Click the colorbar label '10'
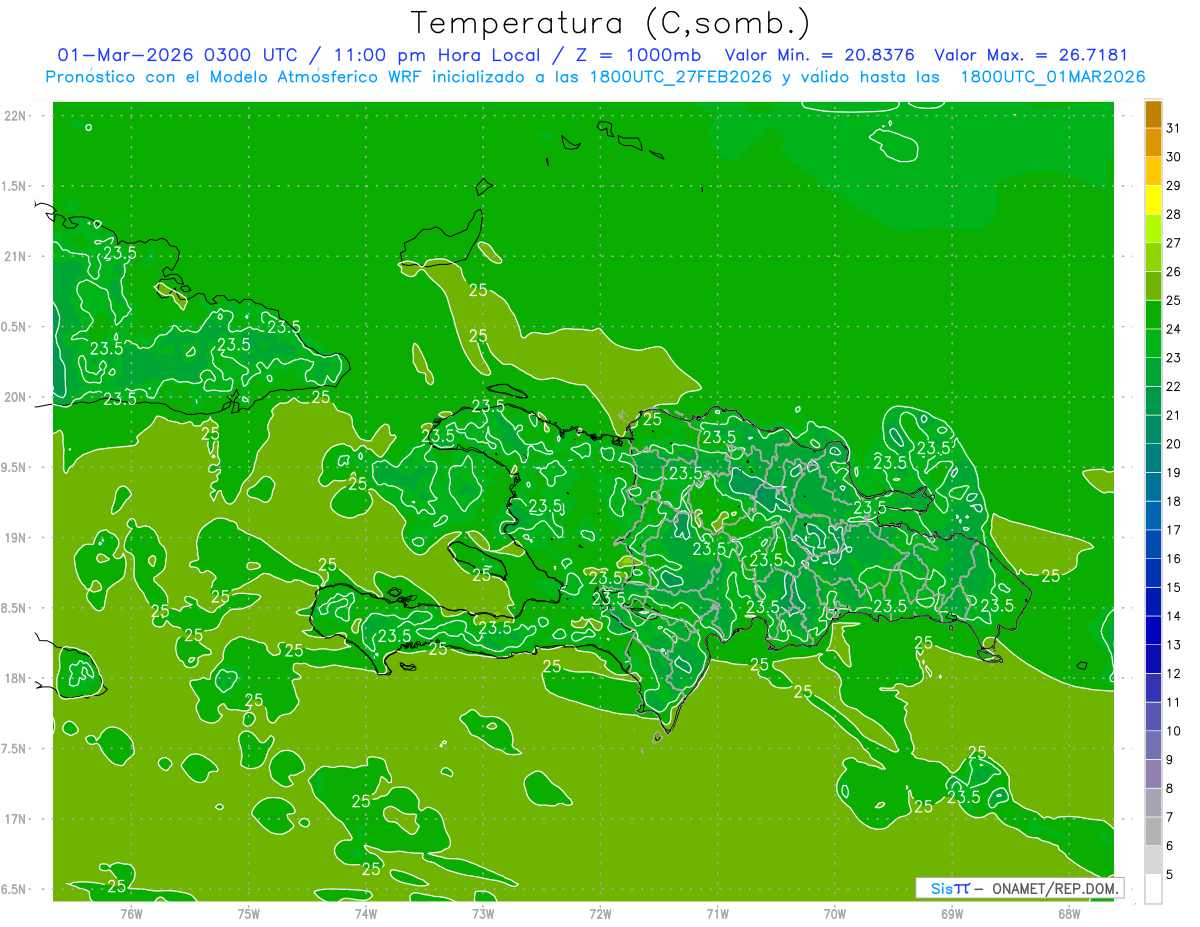This screenshot has height=927, width=1200. pyautogui.click(x=1174, y=731)
